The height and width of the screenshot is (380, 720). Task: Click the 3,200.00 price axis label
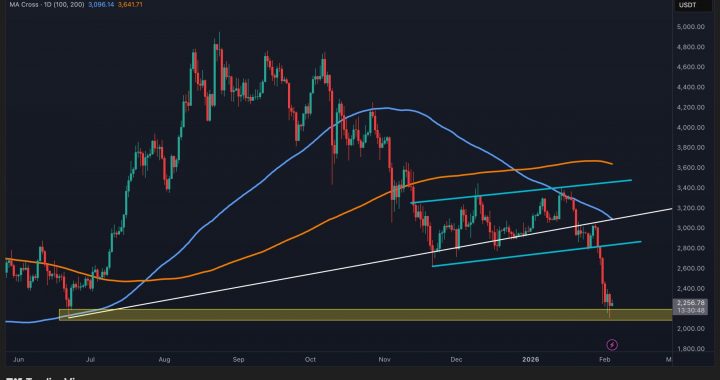(x=691, y=208)
